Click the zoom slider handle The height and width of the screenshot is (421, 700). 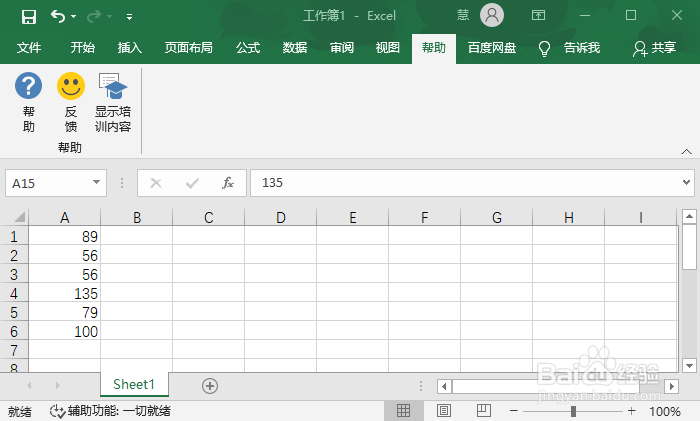point(573,411)
